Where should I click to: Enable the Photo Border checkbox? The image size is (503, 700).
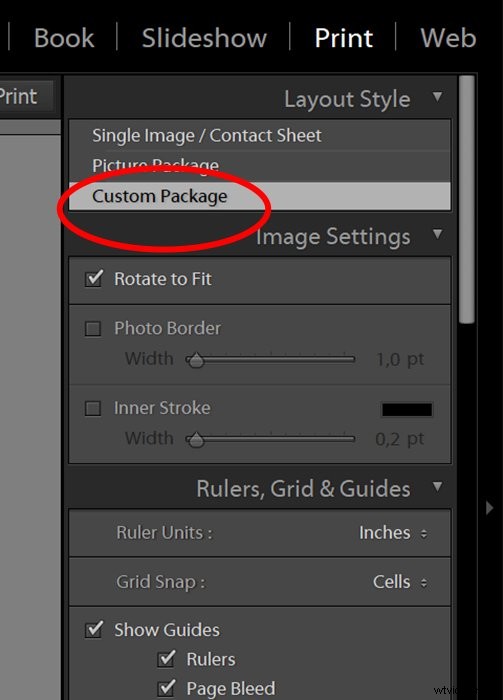tap(93, 329)
